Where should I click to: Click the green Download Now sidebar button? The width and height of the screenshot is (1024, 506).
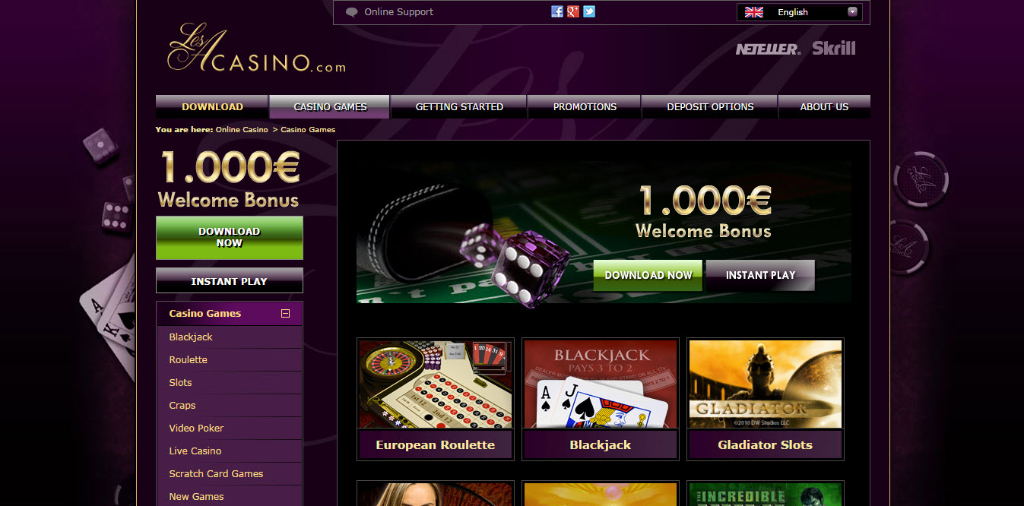tap(229, 238)
